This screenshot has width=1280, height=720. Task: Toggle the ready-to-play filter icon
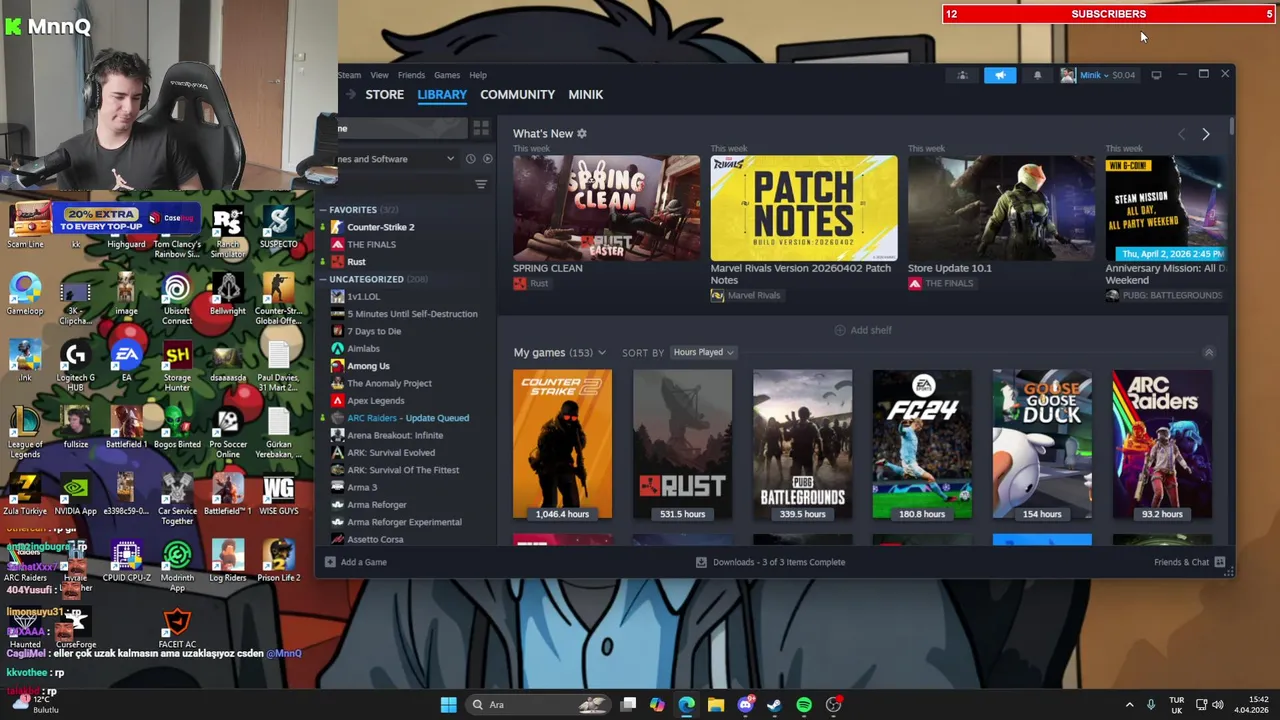click(487, 159)
